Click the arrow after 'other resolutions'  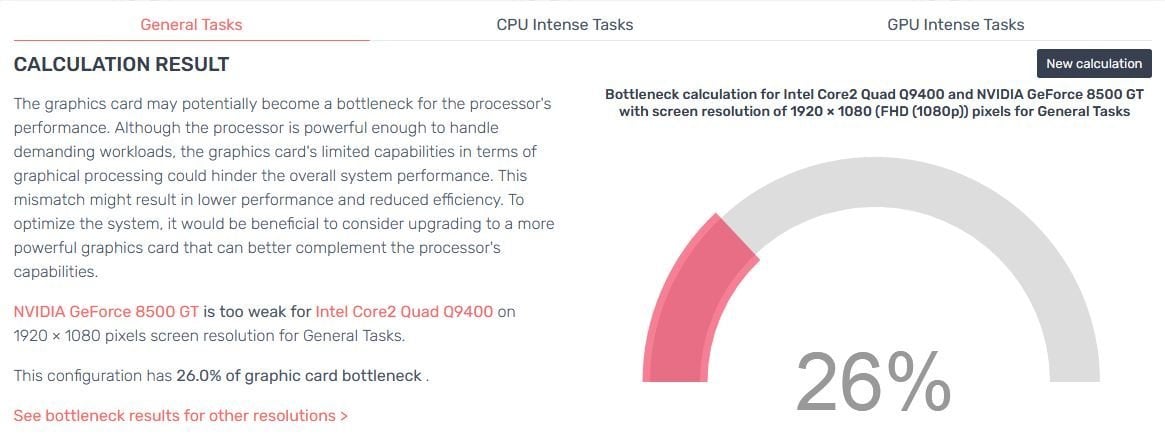343,416
